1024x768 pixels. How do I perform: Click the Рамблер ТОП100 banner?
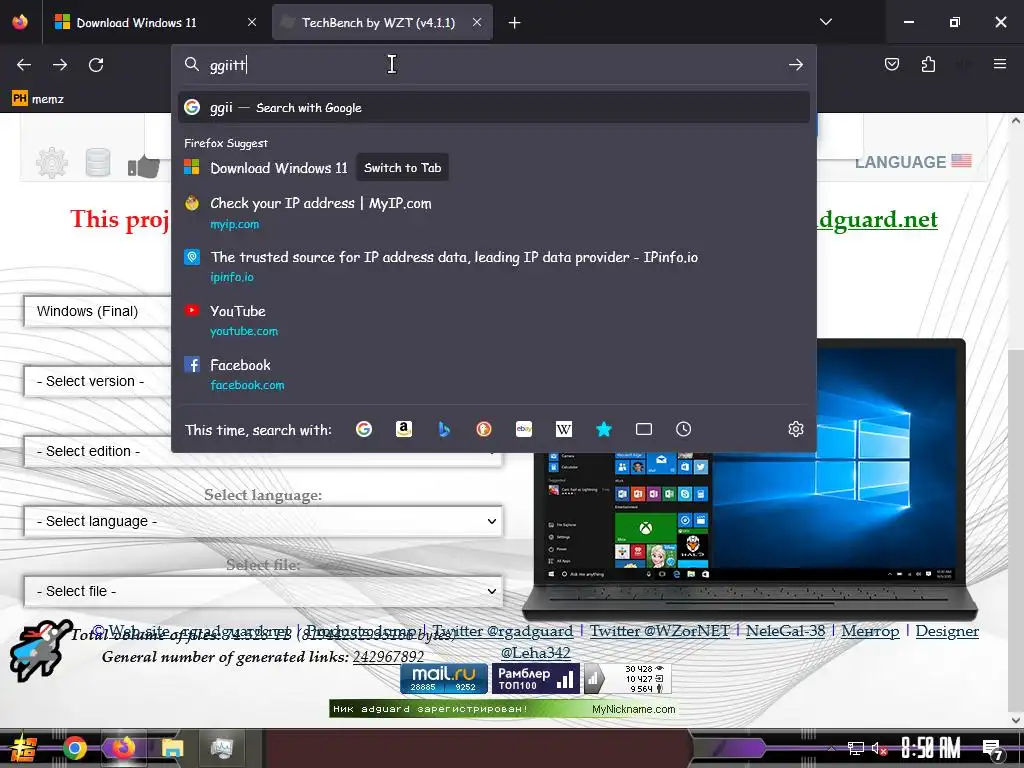535,679
